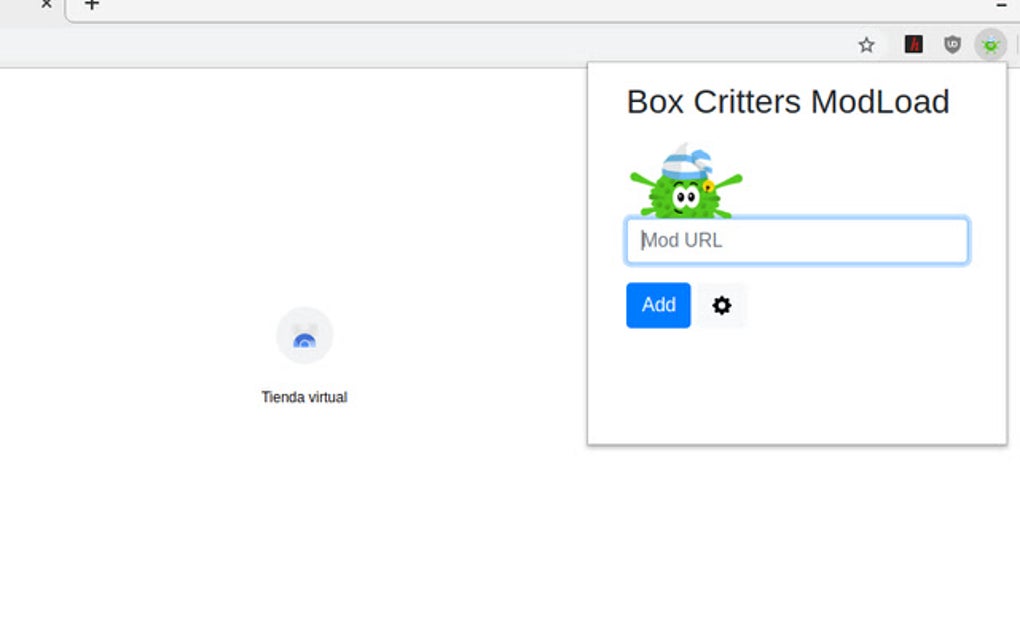
Task: Open ModLoad settings with the gear icon
Action: 721,306
